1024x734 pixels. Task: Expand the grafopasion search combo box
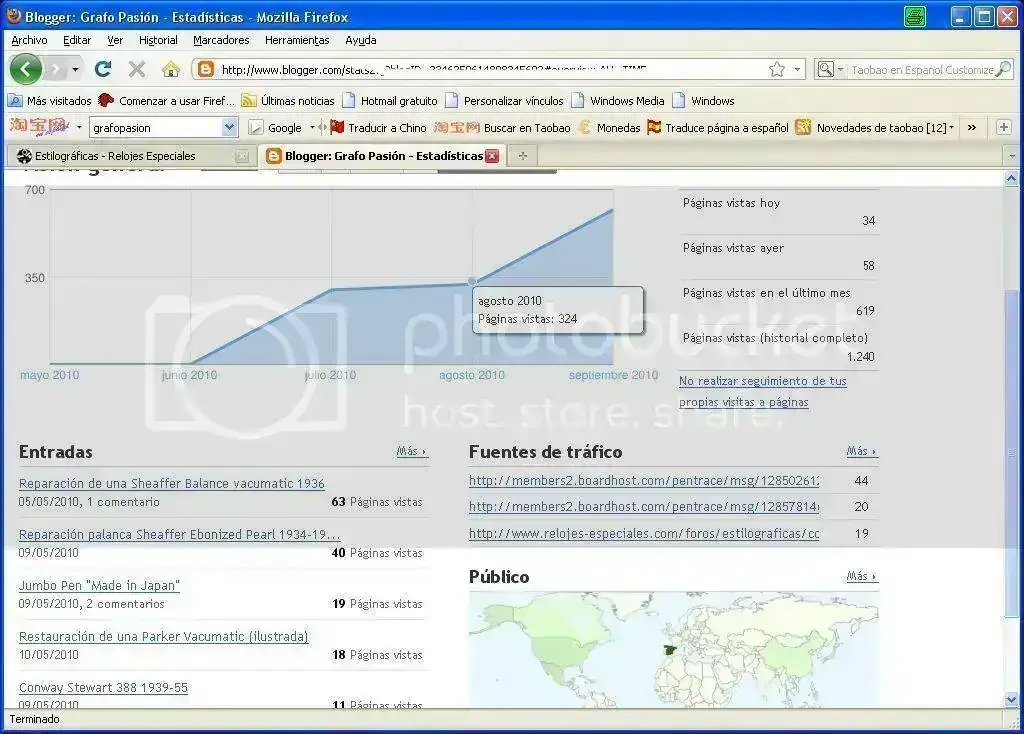pos(229,127)
